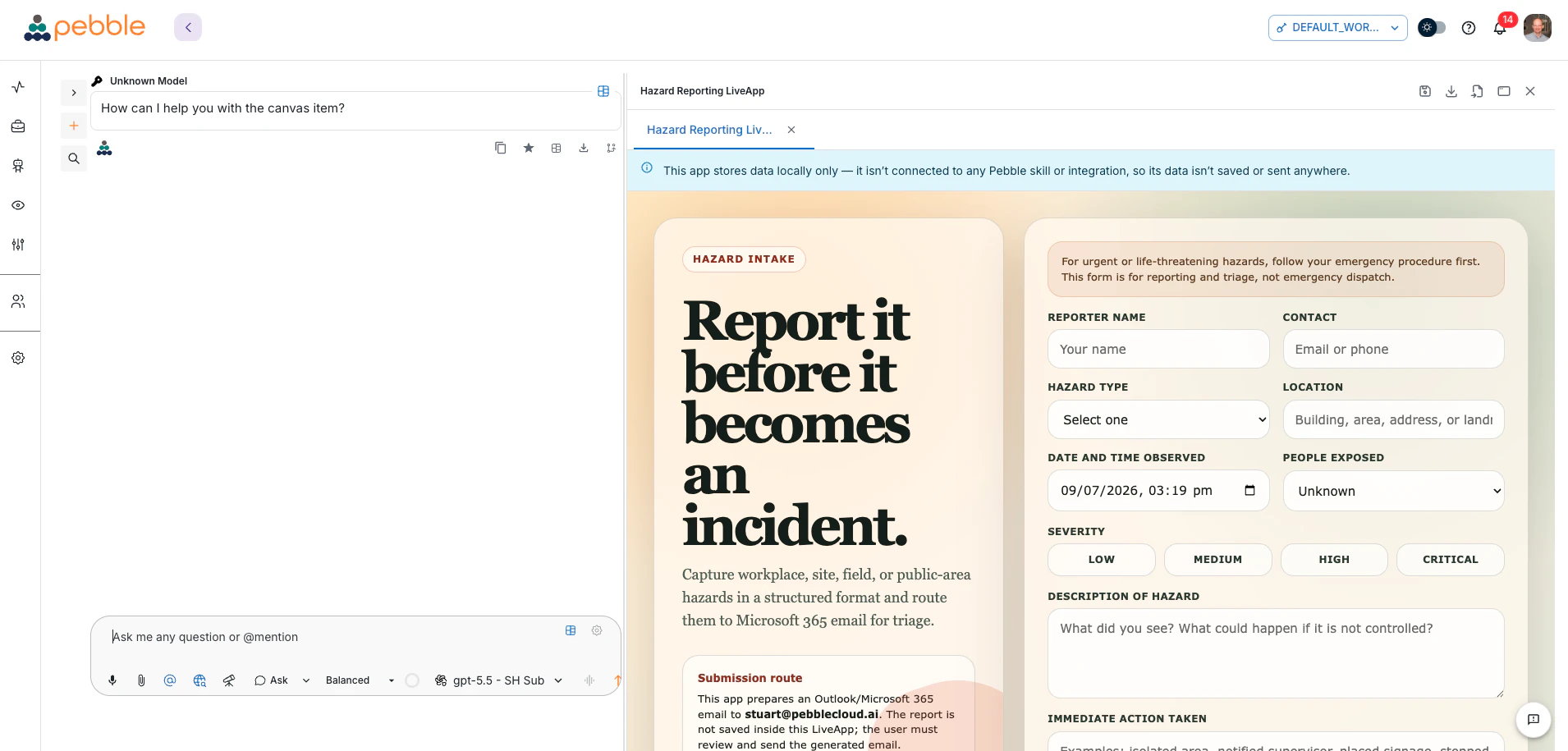1568x751 pixels.
Task: Click the Ask me any question input
Action: [328, 637]
